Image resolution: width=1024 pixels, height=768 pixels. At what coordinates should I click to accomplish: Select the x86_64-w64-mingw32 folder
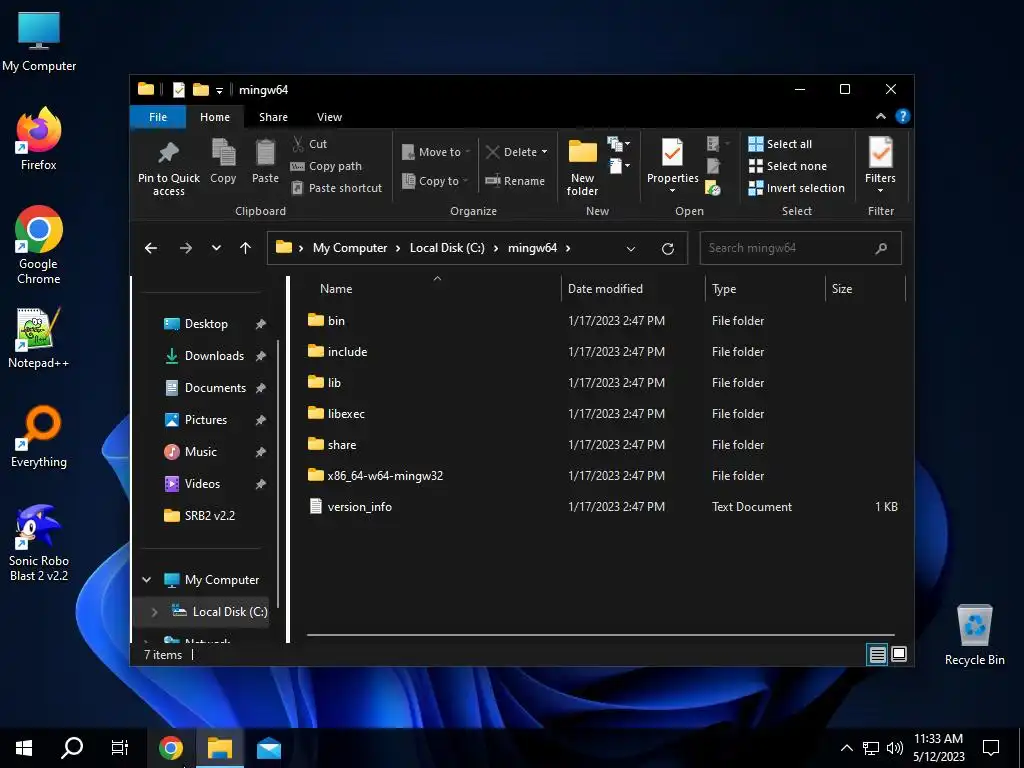602,475
